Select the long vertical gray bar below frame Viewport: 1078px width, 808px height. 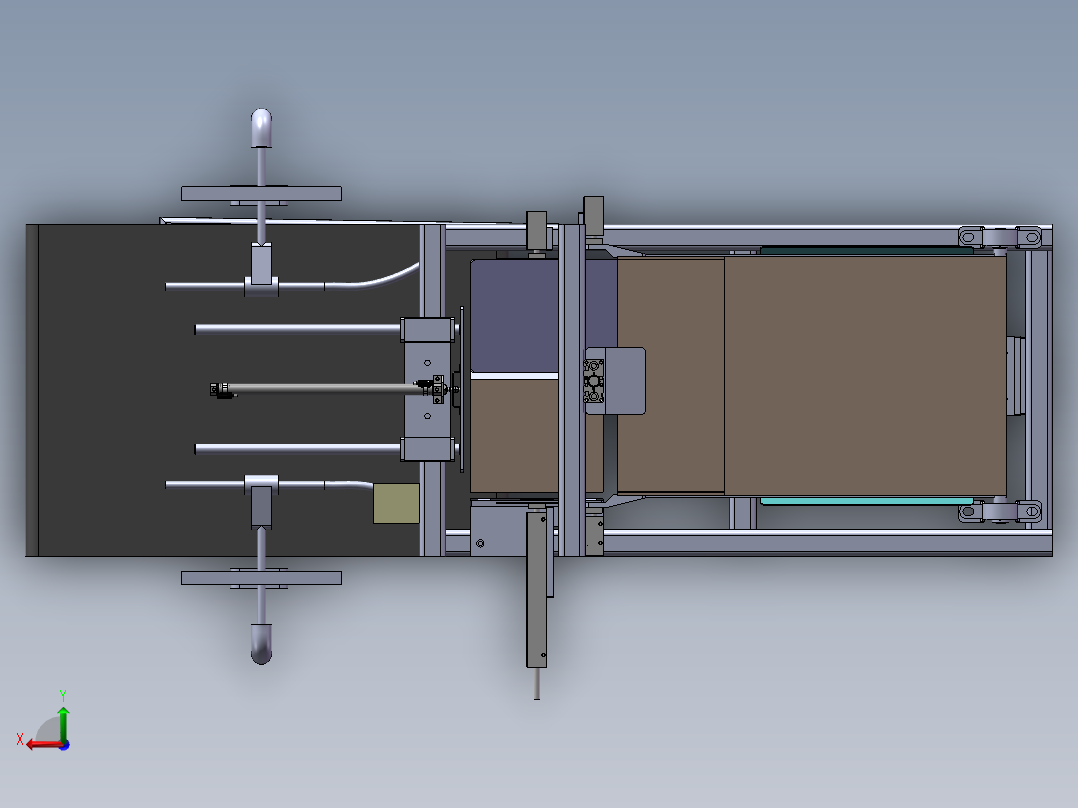tap(536, 589)
